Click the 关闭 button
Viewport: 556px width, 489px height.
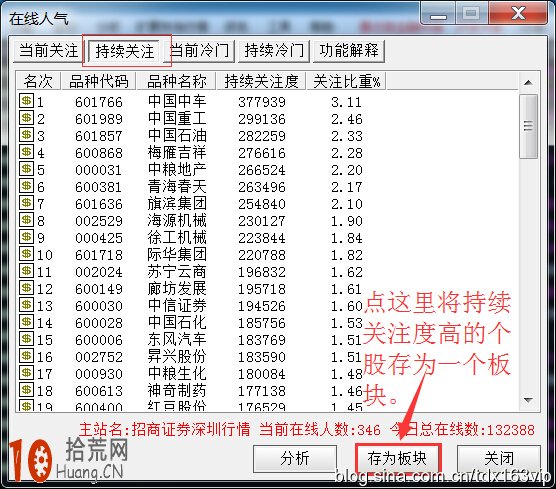click(x=499, y=459)
